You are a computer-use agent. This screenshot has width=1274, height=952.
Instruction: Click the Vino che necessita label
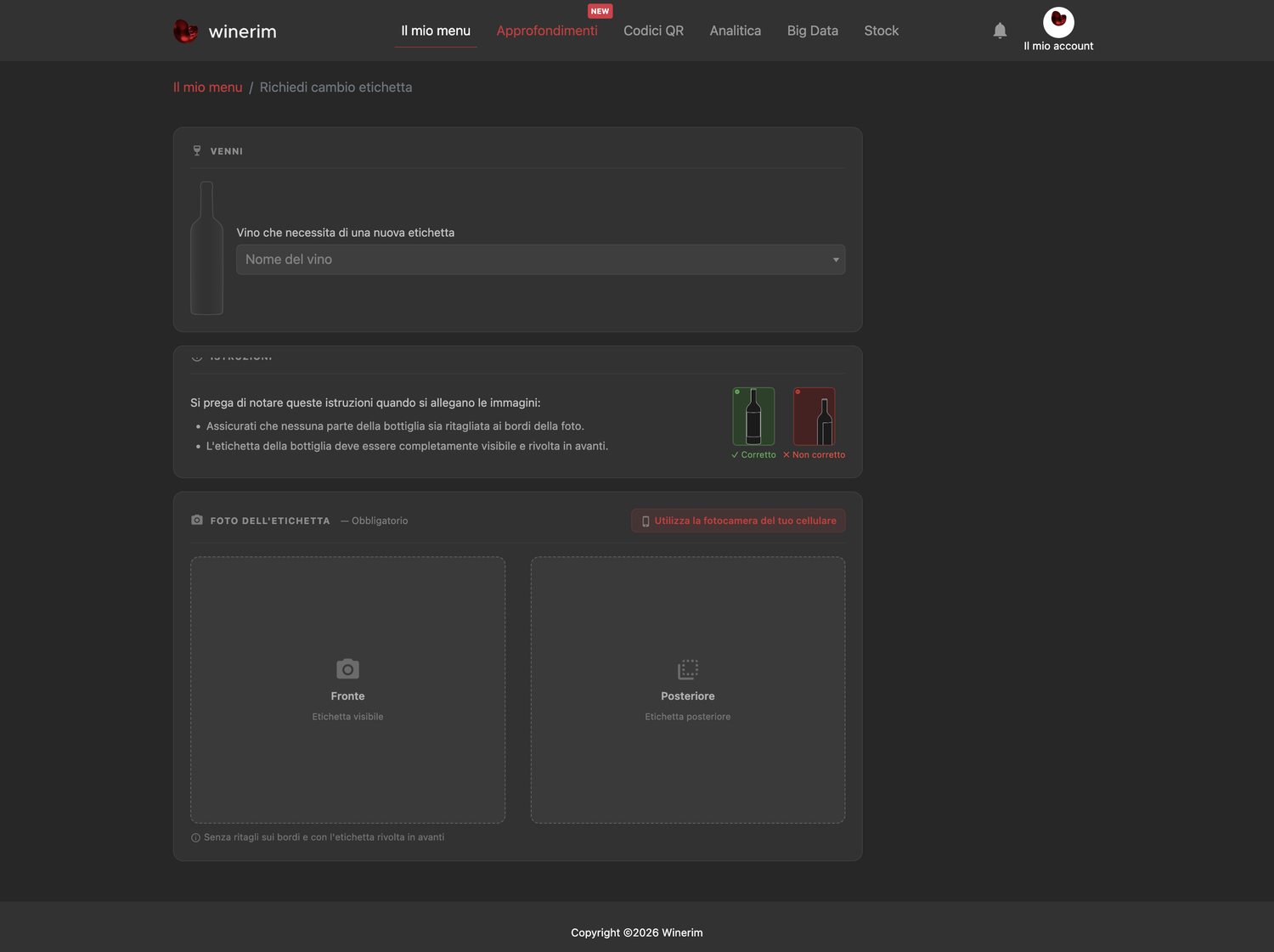(346, 233)
